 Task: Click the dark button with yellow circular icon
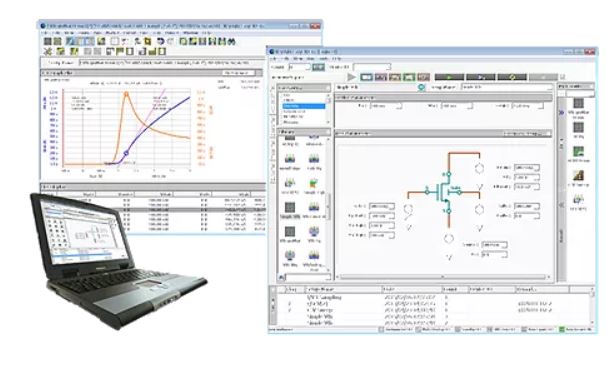coord(512,77)
